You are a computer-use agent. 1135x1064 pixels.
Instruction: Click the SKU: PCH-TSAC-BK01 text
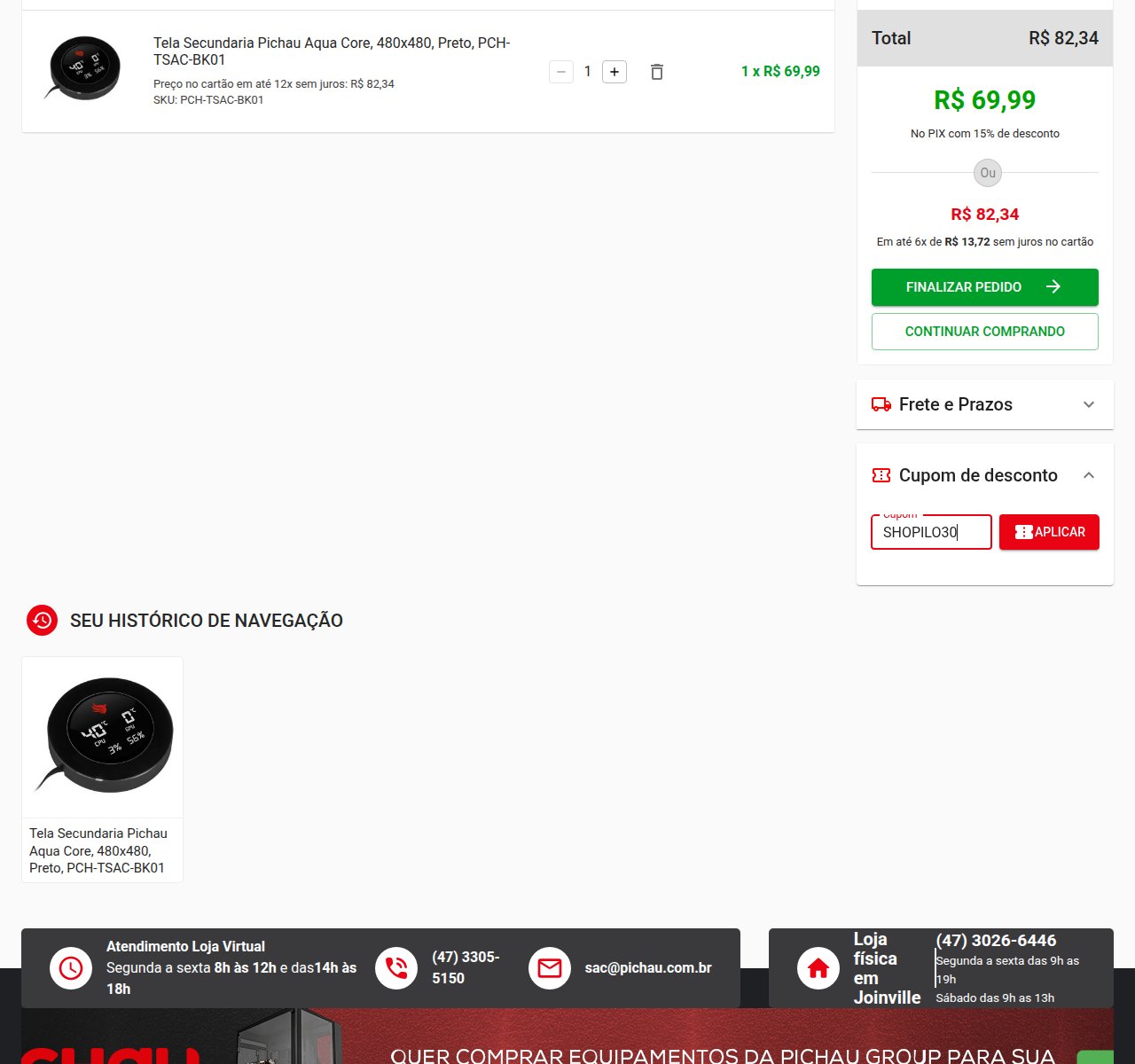point(208,100)
